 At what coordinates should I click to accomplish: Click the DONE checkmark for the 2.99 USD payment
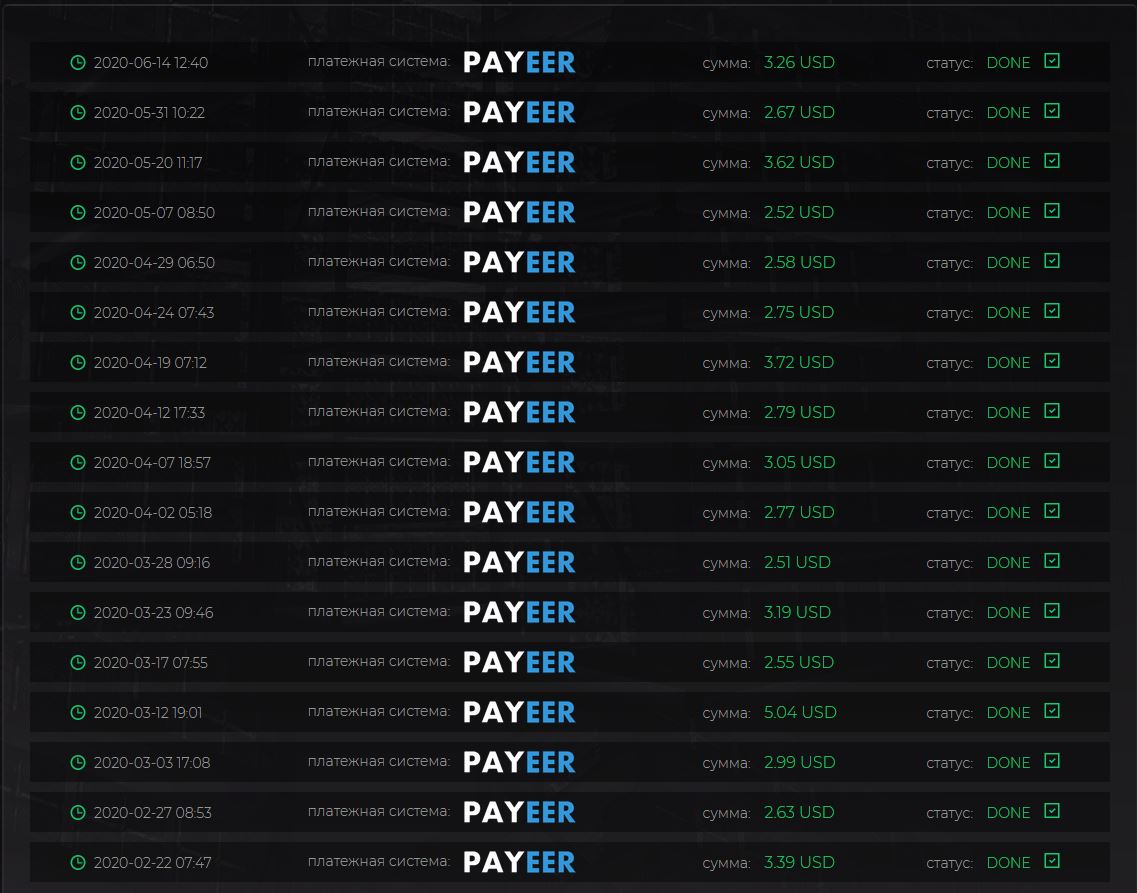point(1051,761)
